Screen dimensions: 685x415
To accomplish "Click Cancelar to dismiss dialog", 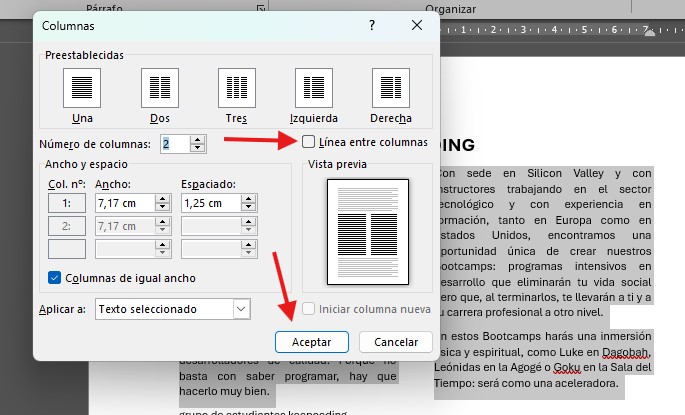I will click(x=396, y=342).
